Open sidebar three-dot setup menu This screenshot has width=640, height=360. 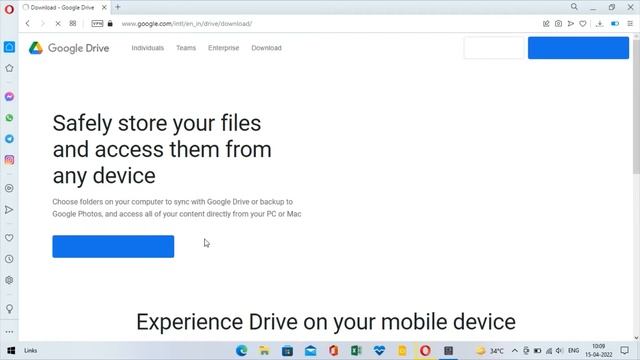click(9, 332)
